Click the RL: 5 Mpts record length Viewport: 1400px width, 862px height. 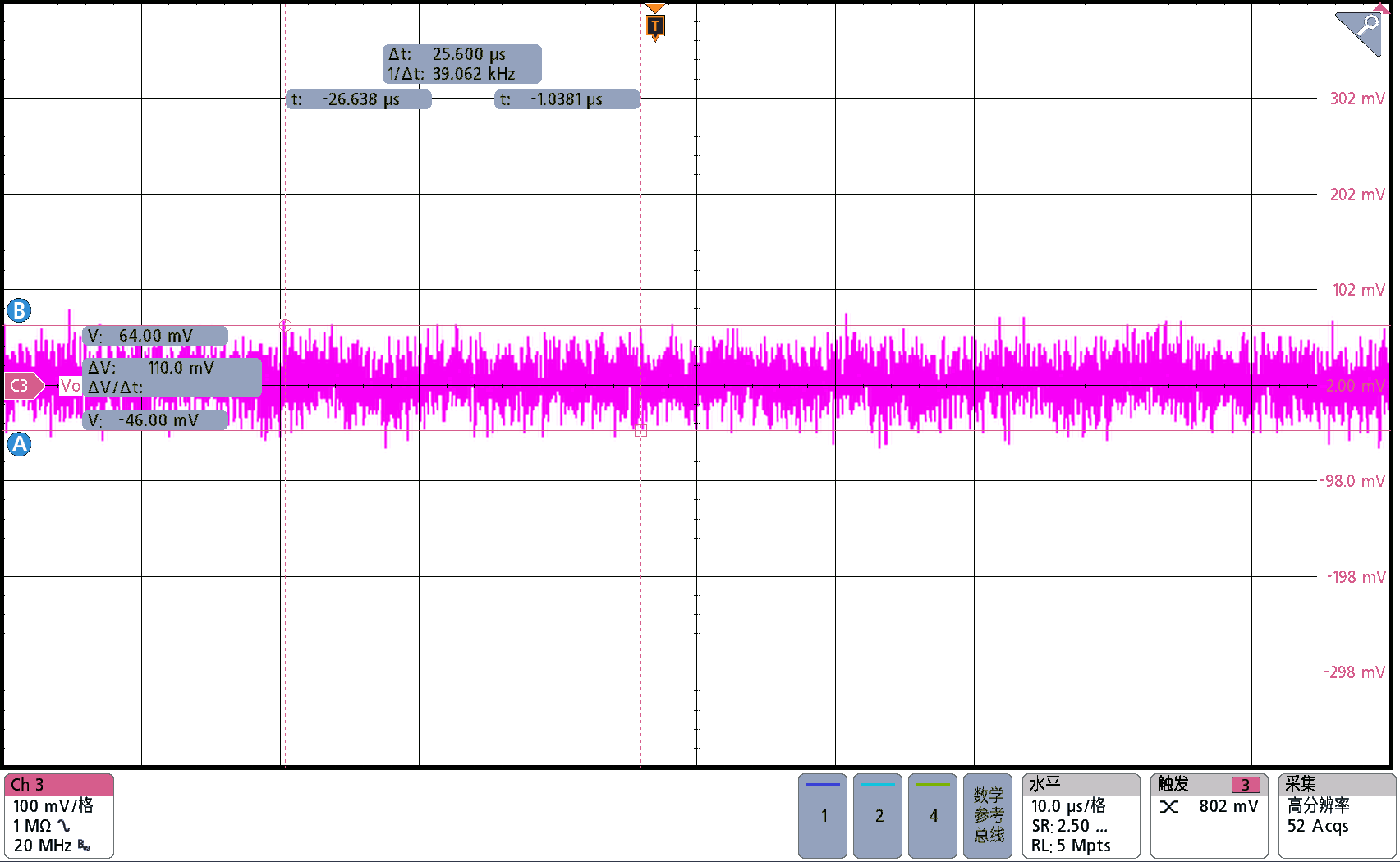(1071, 846)
